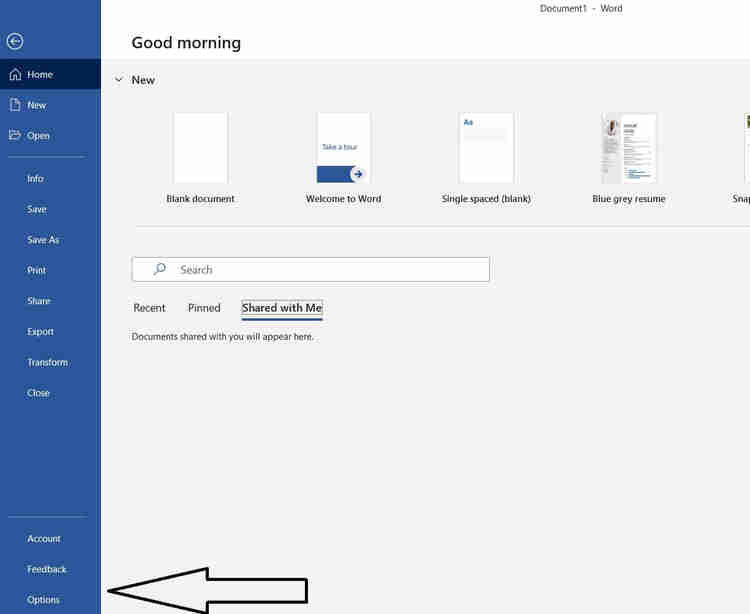Switch to the Recent tab
The image size is (750, 614).
pyautogui.click(x=149, y=308)
